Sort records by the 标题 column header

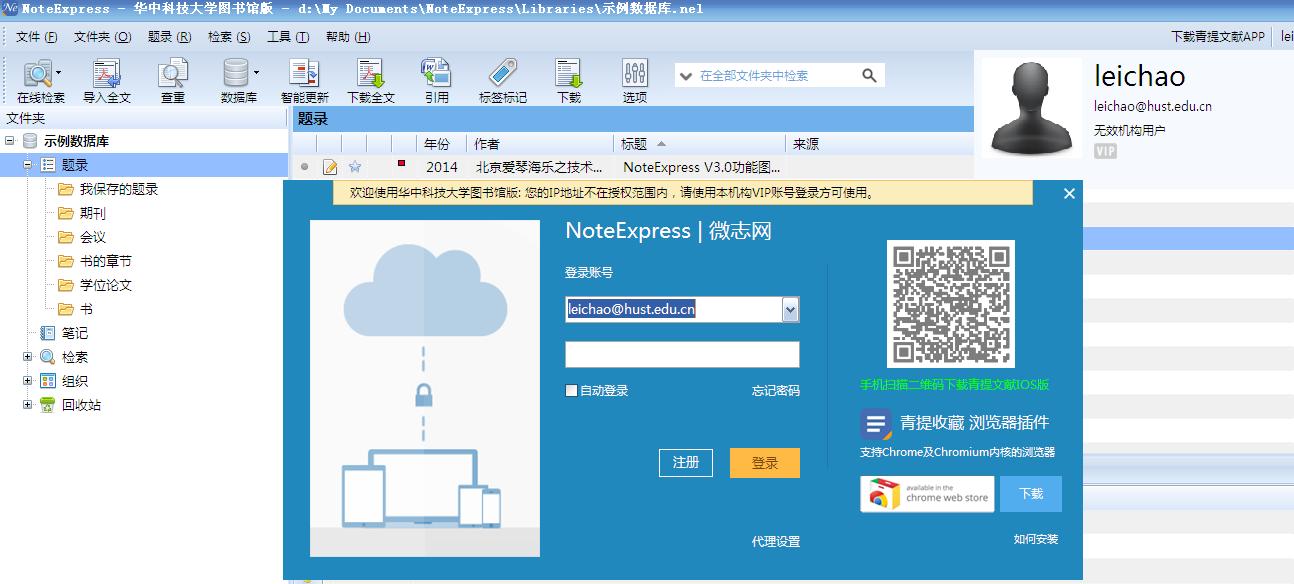point(699,144)
